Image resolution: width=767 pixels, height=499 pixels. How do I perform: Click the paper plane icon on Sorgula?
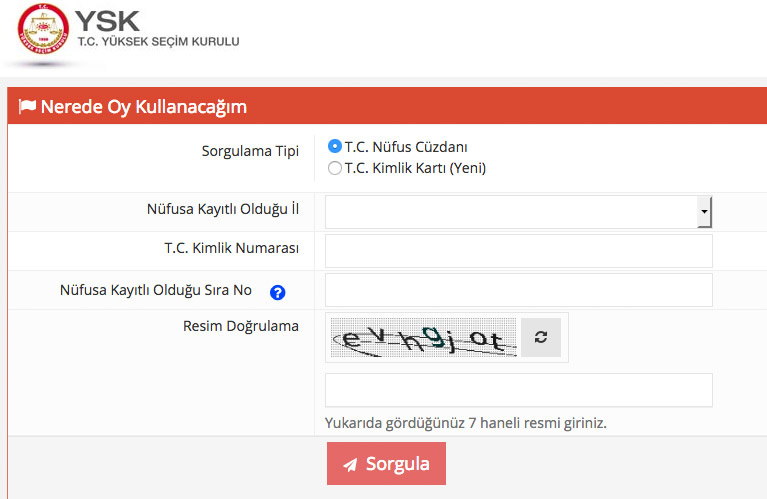tap(350, 464)
